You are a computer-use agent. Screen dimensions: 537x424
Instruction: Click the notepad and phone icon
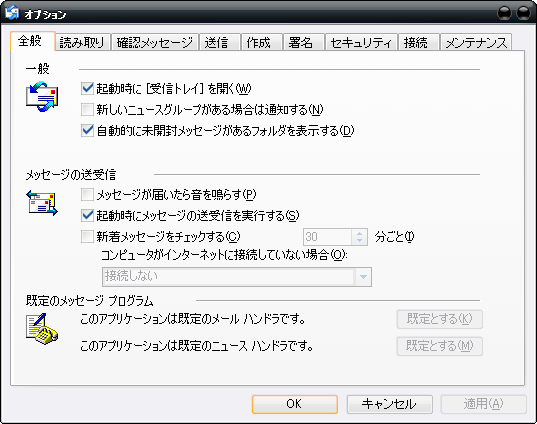coord(42,329)
